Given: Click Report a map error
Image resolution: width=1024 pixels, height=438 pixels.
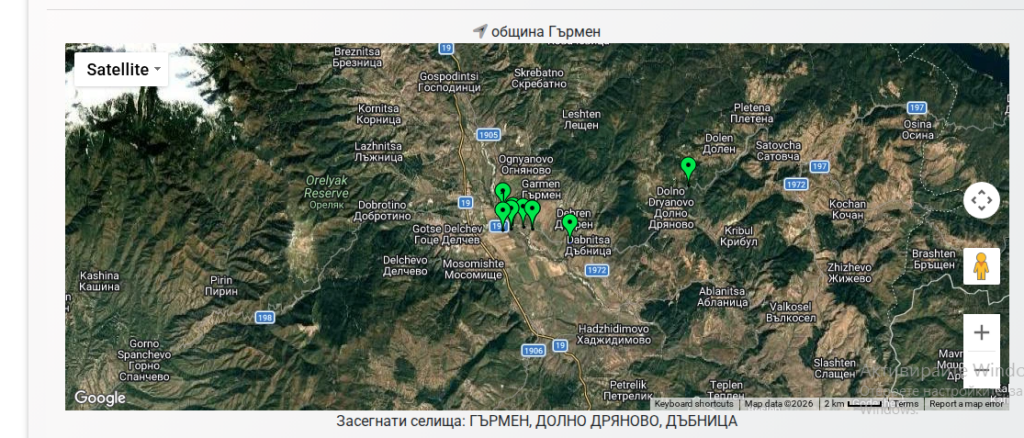Looking at the screenshot, I should click(967, 404).
